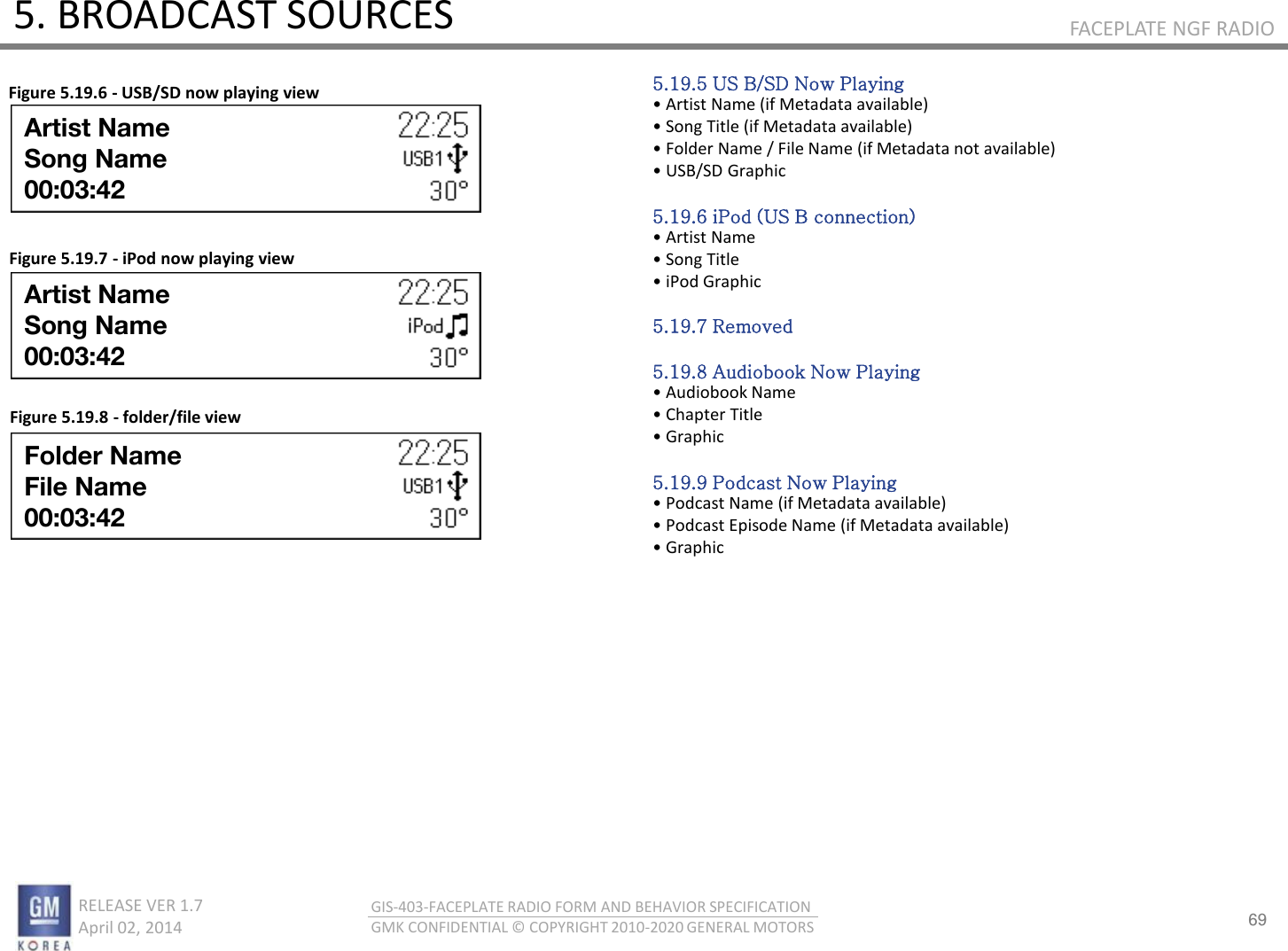
Task: Select the Folder Name text in Figure 5.19.8
Action: [x=101, y=455]
